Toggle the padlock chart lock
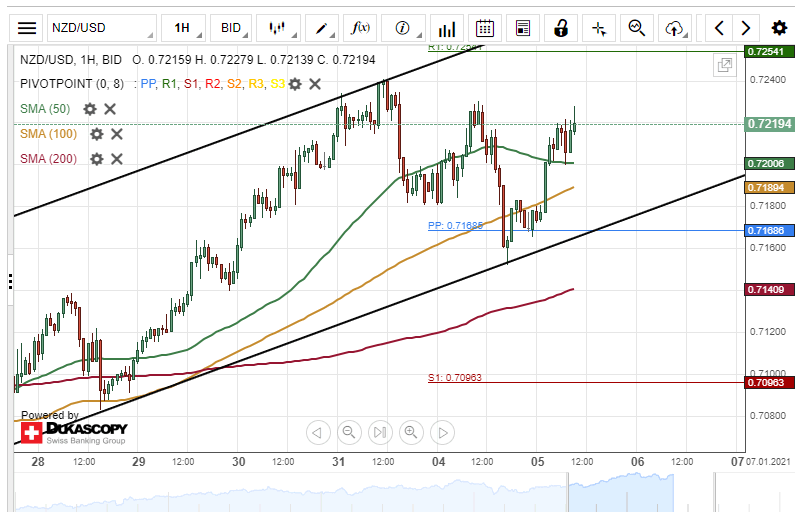Screen dimensions: 801x521 point(563,28)
